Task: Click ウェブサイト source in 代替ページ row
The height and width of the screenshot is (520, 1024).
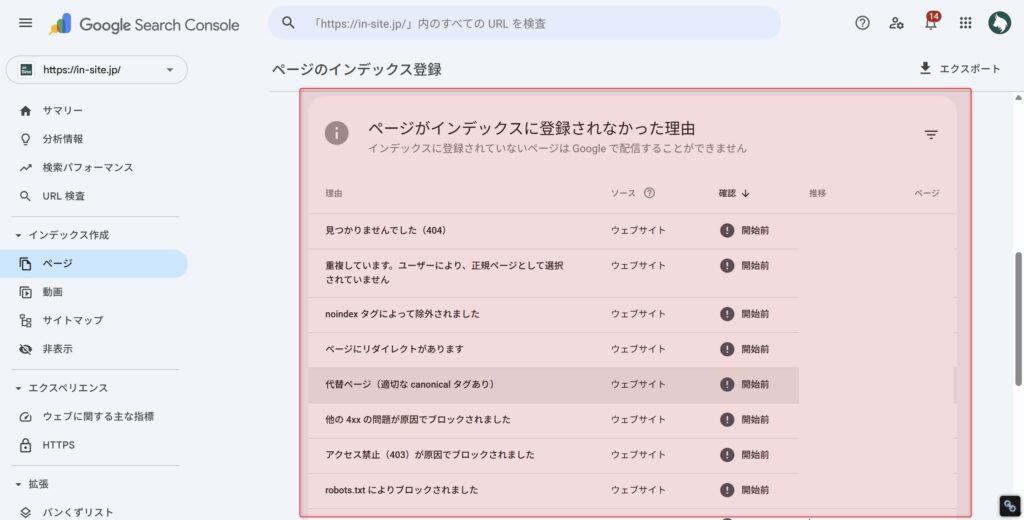Action: (638, 385)
